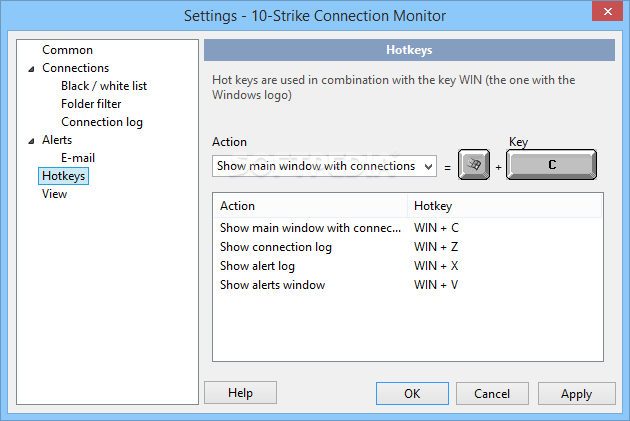This screenshot has width=630, height=421.
Task: Apply the hotkey settings
Action: coord(577,393)
